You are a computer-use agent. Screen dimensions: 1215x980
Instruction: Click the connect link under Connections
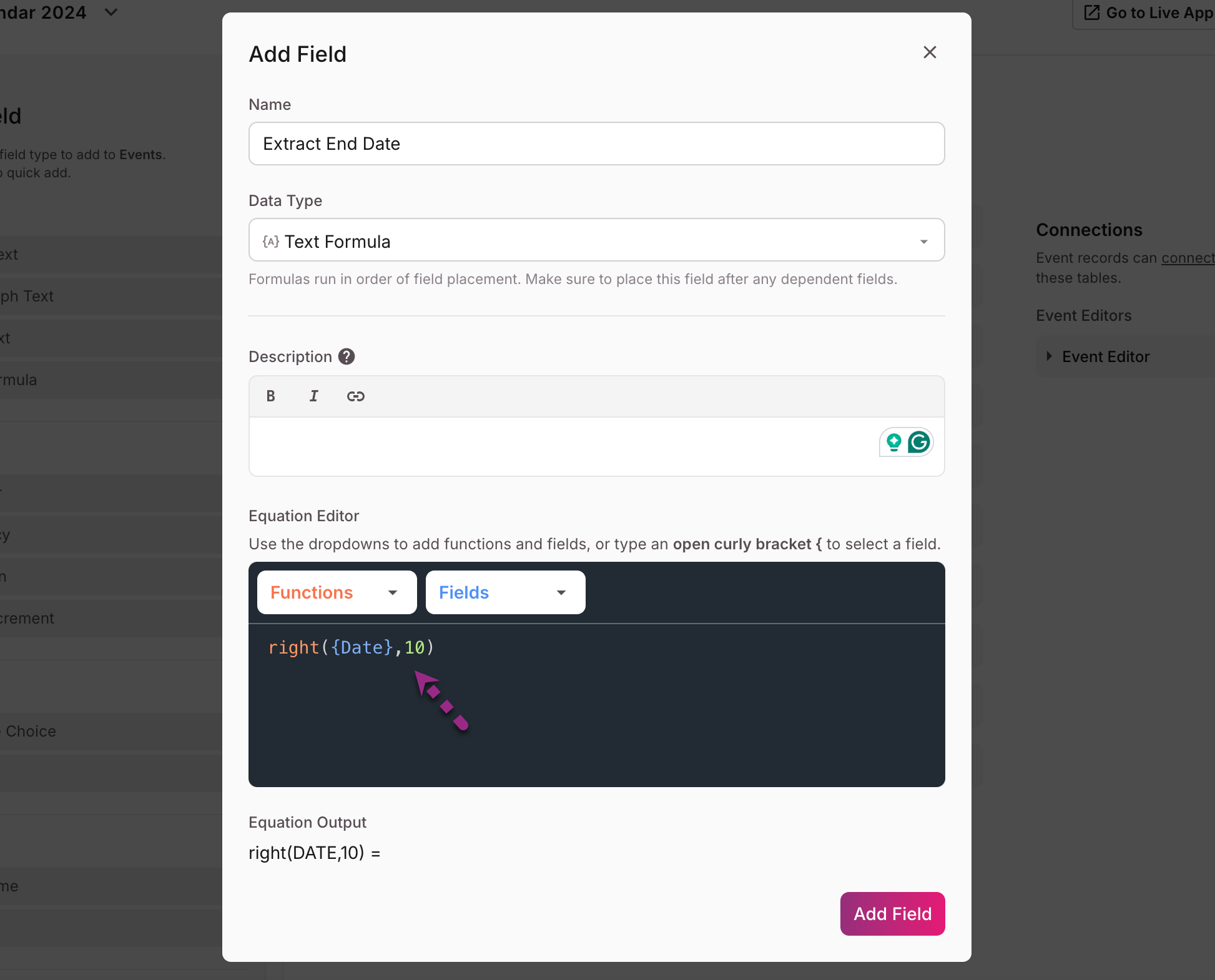click(1187, 258)
